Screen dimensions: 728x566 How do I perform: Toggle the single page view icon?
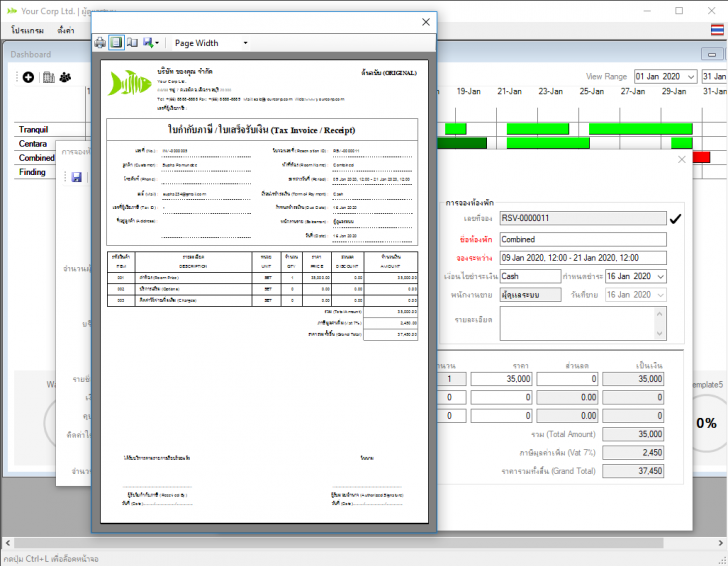[x=116, y=43]
